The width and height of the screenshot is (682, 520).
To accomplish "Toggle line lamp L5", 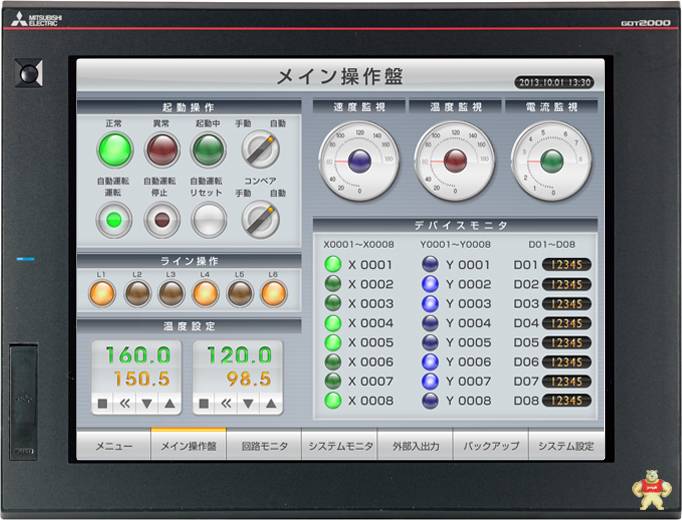I will (240, 293).
